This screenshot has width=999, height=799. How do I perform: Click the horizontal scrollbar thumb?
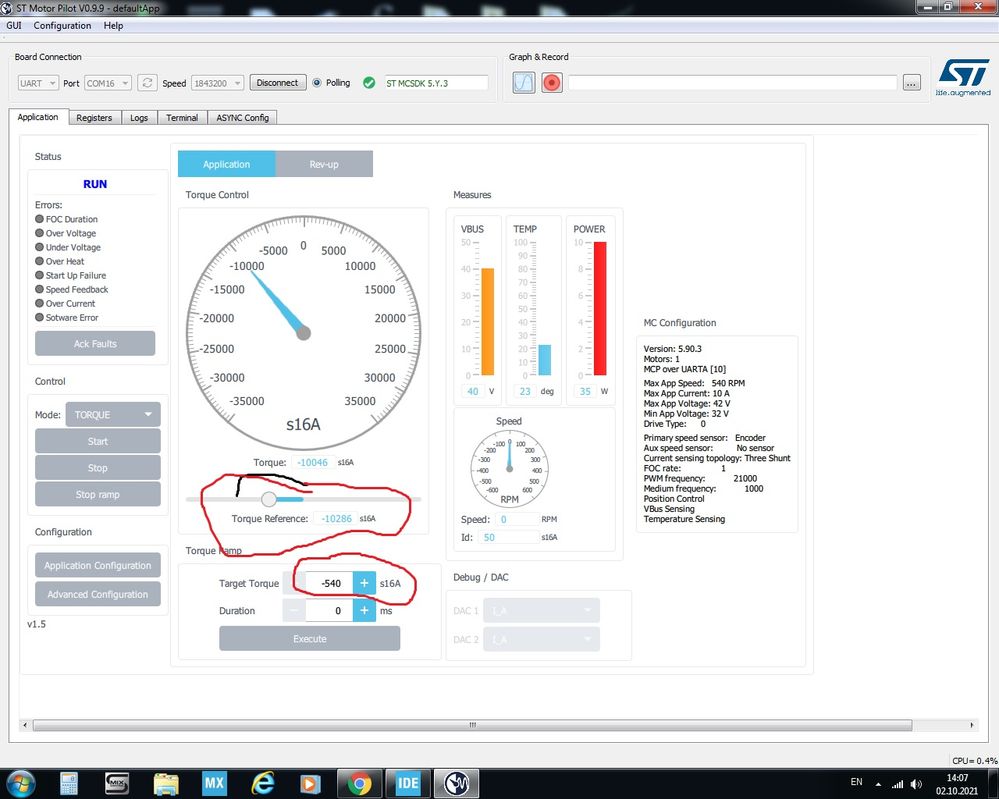click(472, 725)
